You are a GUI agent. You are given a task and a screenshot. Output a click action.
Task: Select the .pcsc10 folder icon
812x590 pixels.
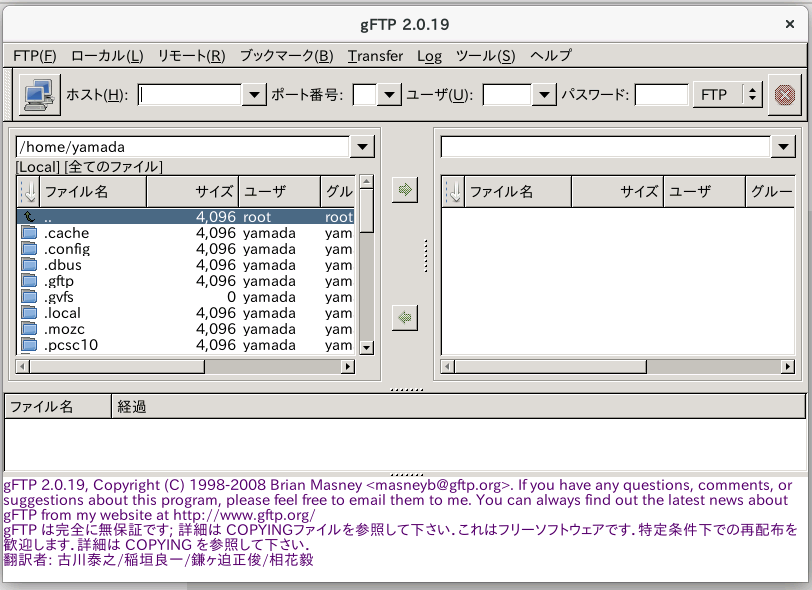pos(29,346)
